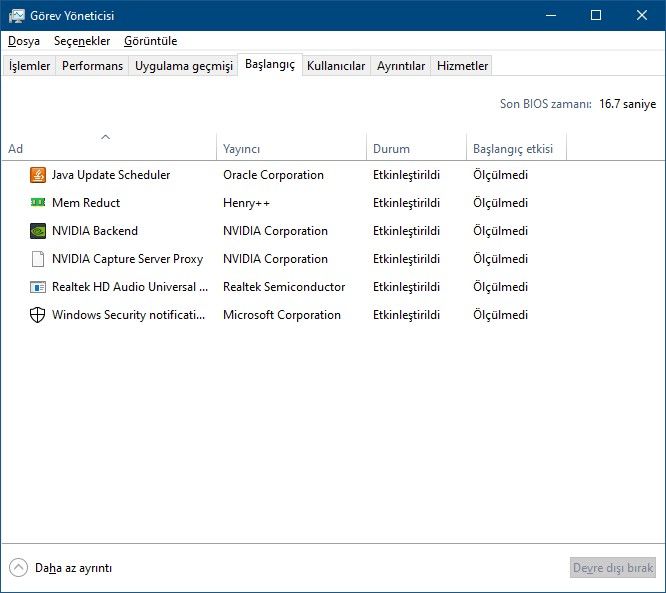Click the NVIDIA Backend icon
Image resolution: width=666 pixels, height=593 pixels.
pos(38,231)
